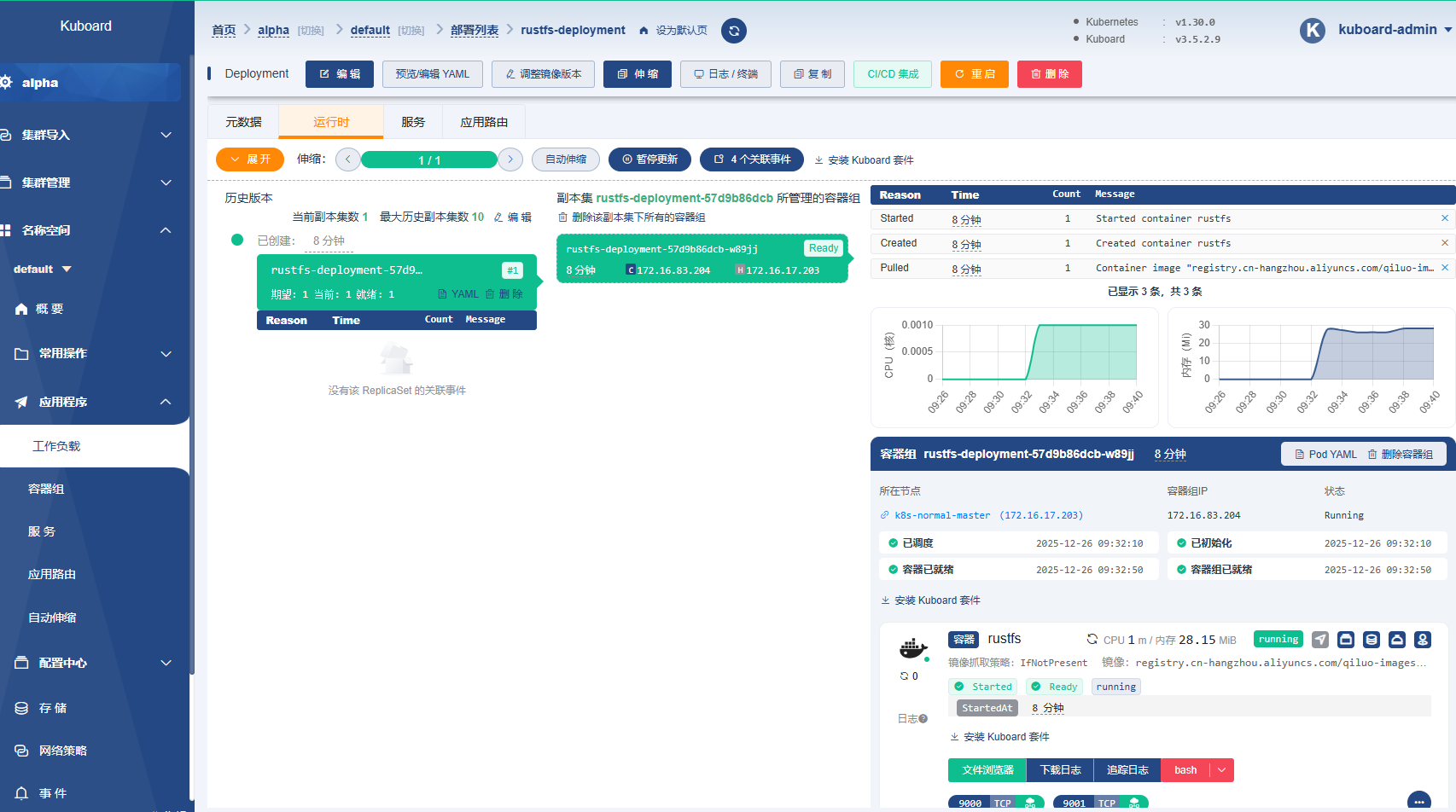Click 安装 Kuboard 套件 link beside related events
The width and height of the screenshot is (1456, 812).
point(864,160)
